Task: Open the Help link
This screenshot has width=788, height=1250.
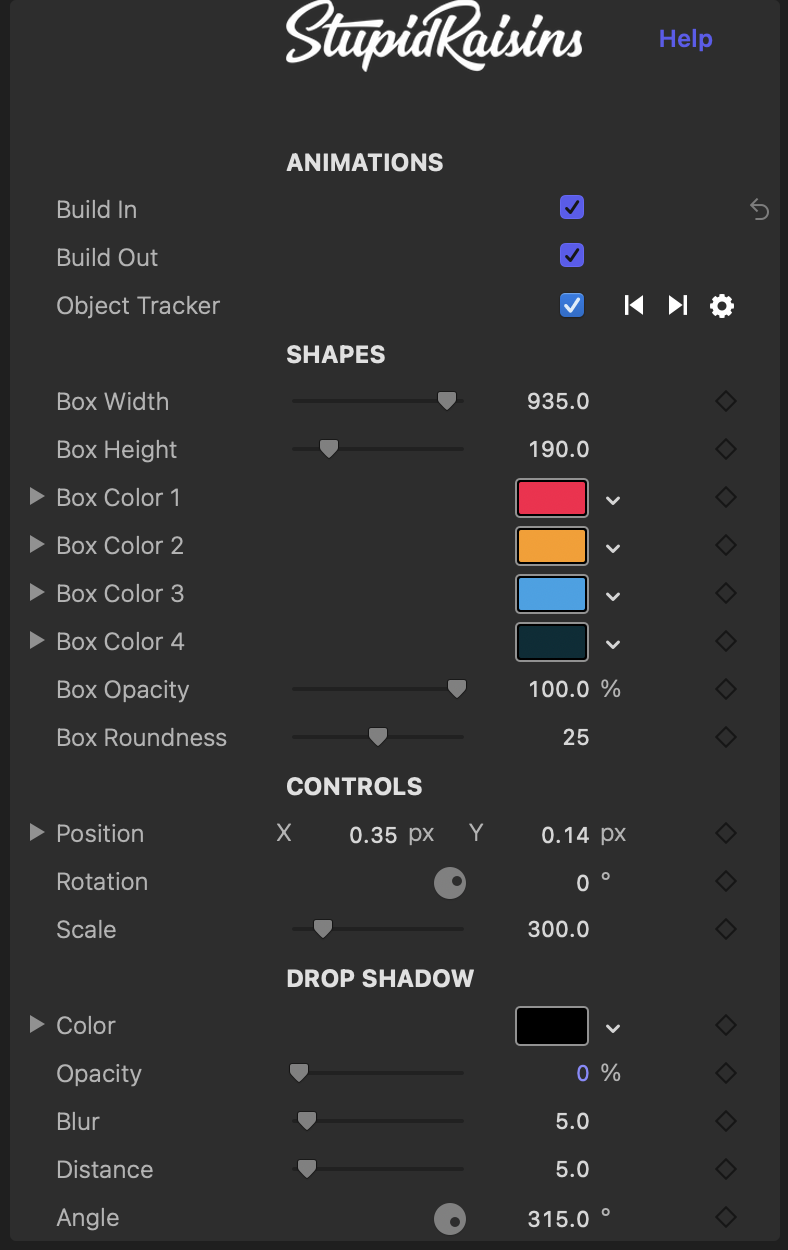Action: coord(686,39)
